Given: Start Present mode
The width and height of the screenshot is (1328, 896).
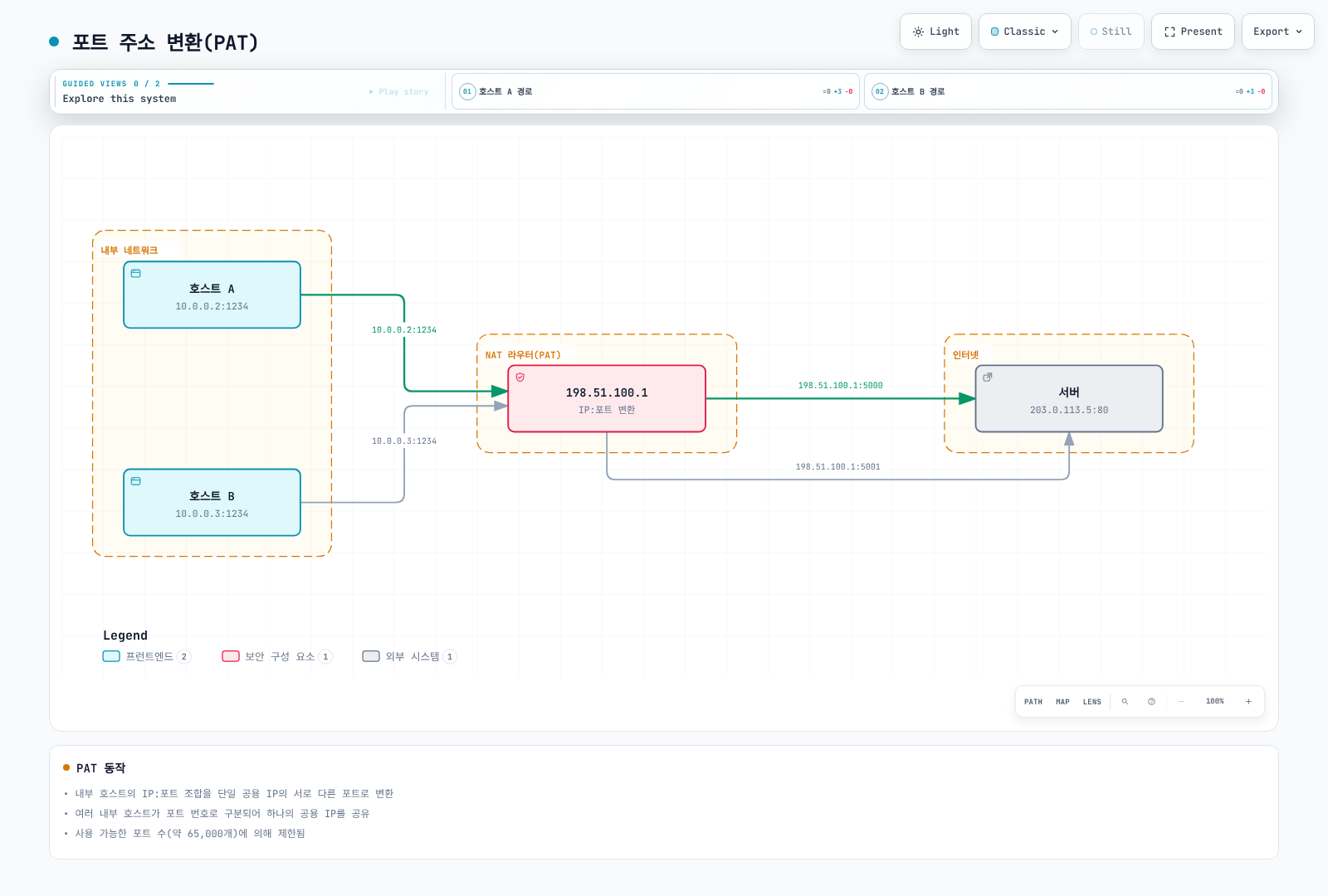Looking at the screenshot, I should point(1193,32).
